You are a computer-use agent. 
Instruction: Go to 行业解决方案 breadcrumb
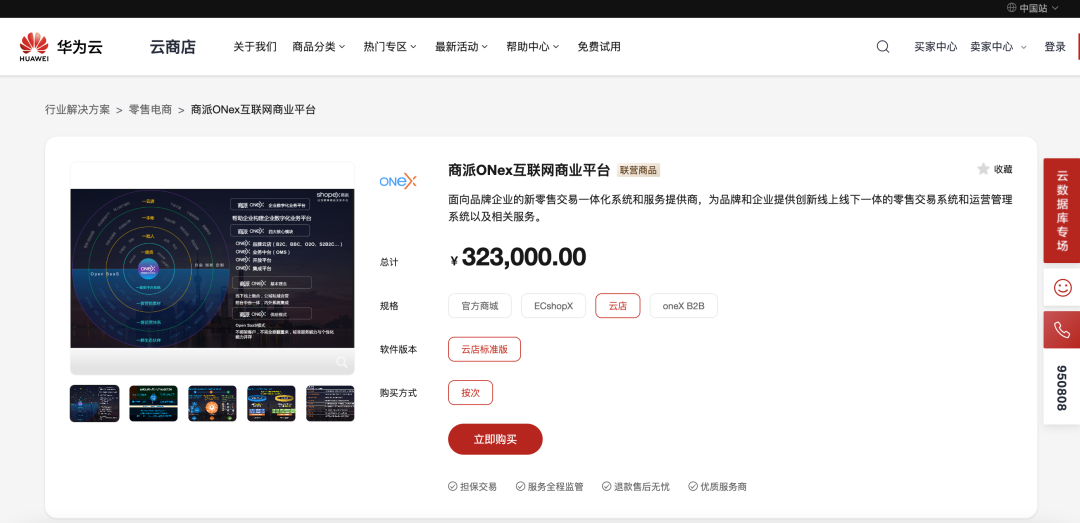[x=77, y=110]
